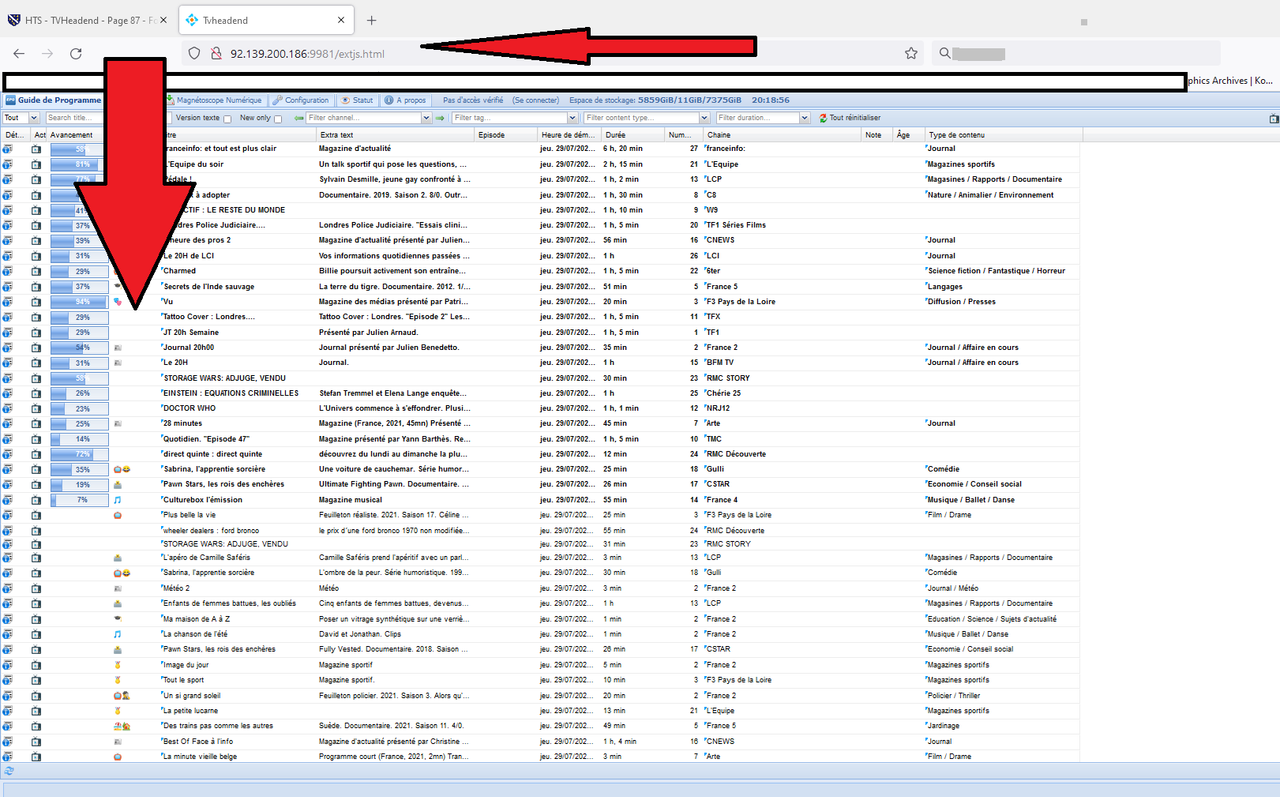Viewport: 1280px width, 797px height.
Task: Click Tout réinitialiser reset button
Action: click(x=850, y=118)
